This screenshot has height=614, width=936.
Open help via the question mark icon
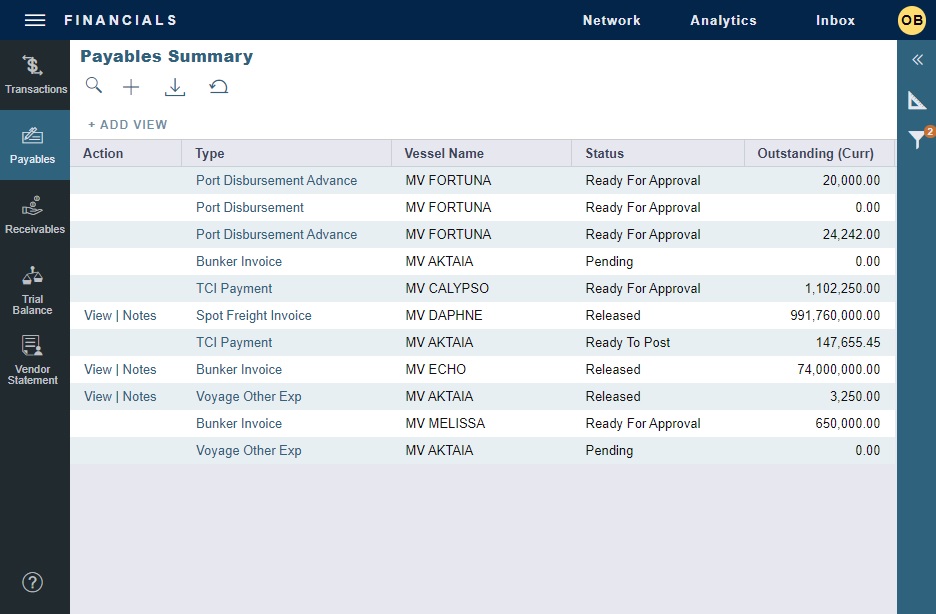click(32, 582)
